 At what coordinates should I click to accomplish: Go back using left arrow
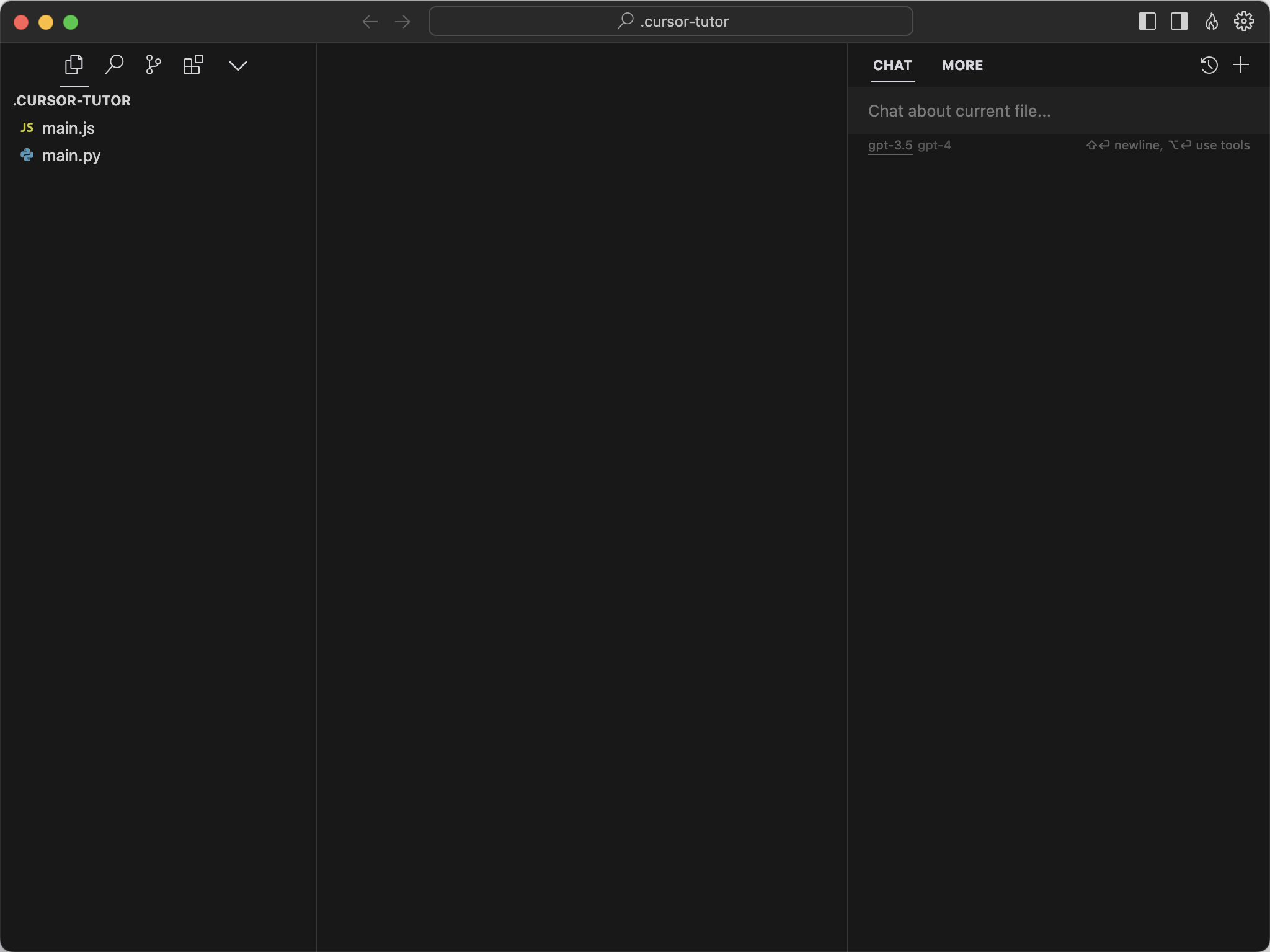(x=370, y=22)
